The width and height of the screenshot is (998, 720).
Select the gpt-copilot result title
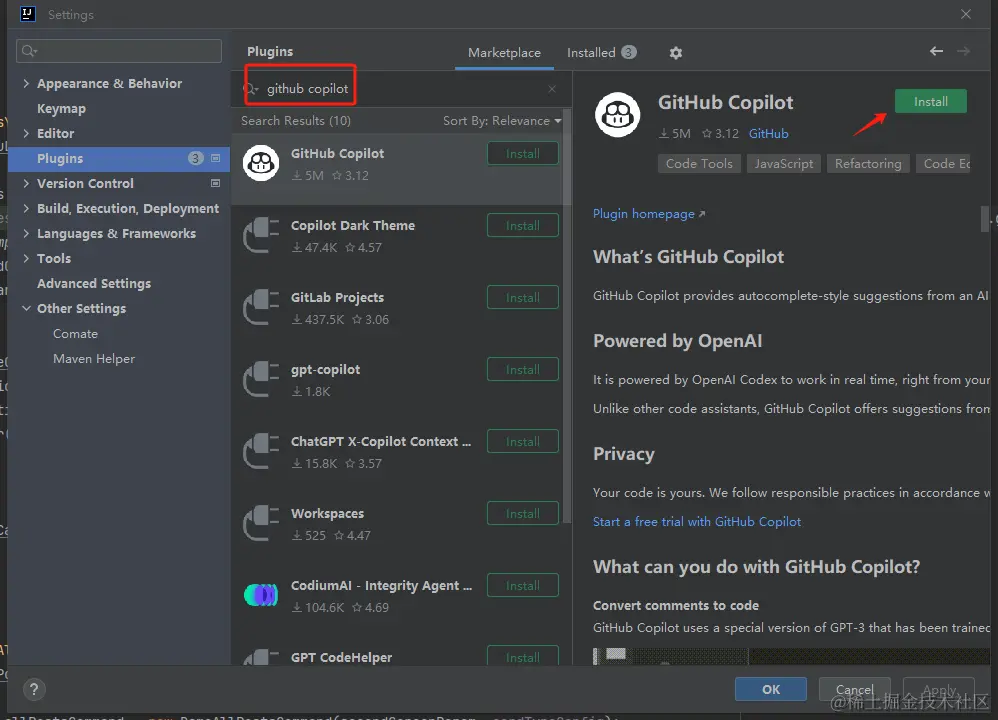(325, 369)
